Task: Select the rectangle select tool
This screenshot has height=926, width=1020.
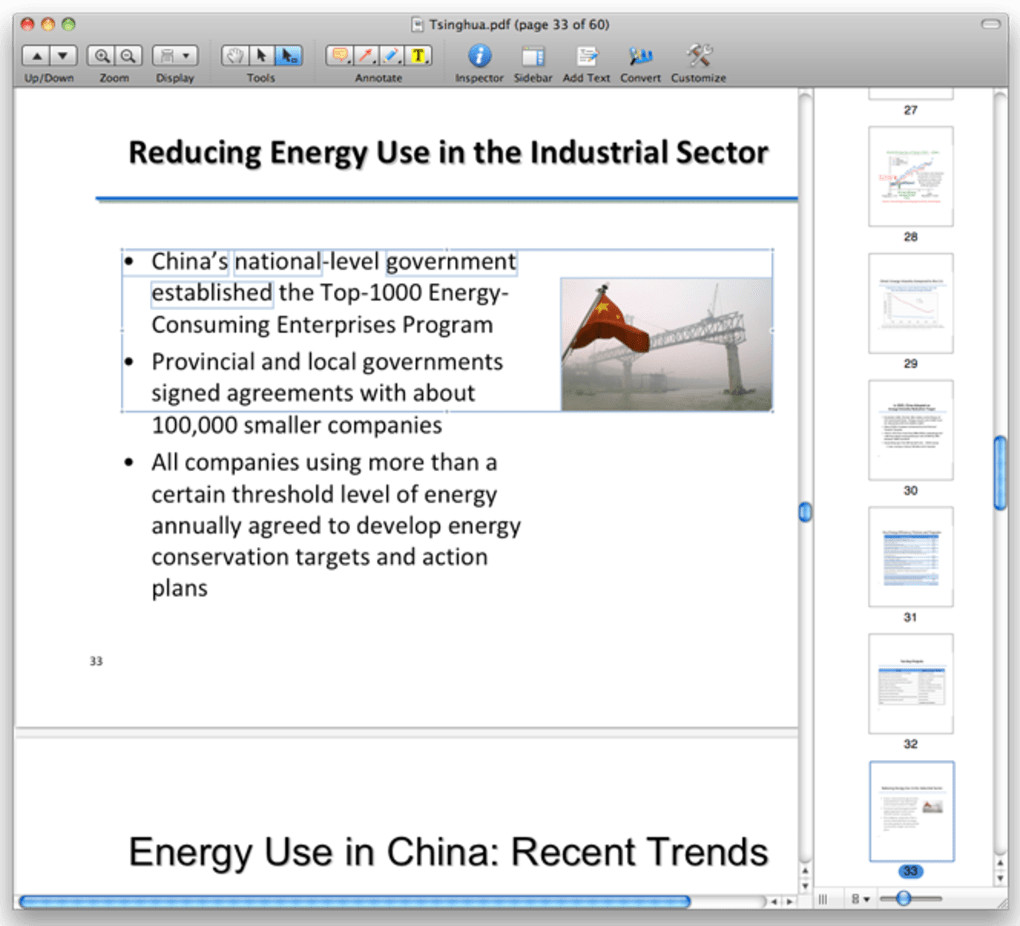Action: 289,56
